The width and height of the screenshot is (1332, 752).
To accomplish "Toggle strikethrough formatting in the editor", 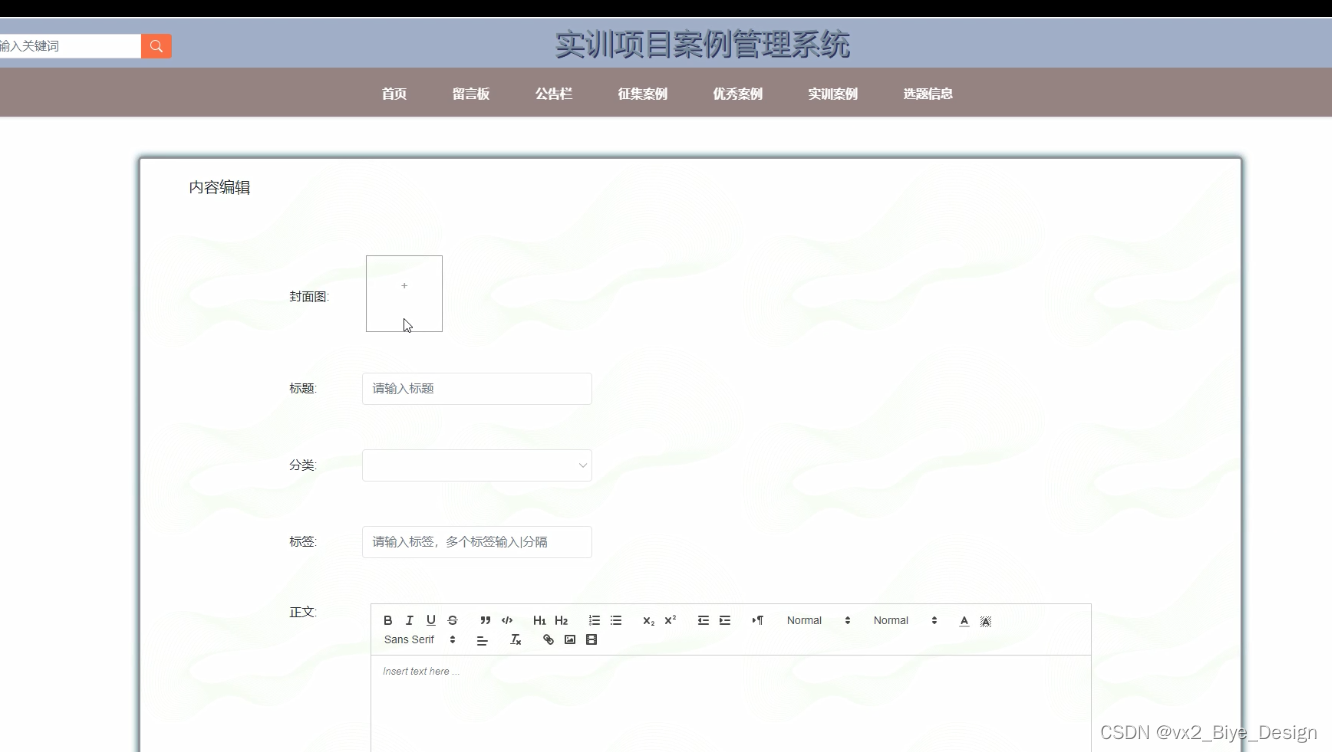I will [452, 621].
